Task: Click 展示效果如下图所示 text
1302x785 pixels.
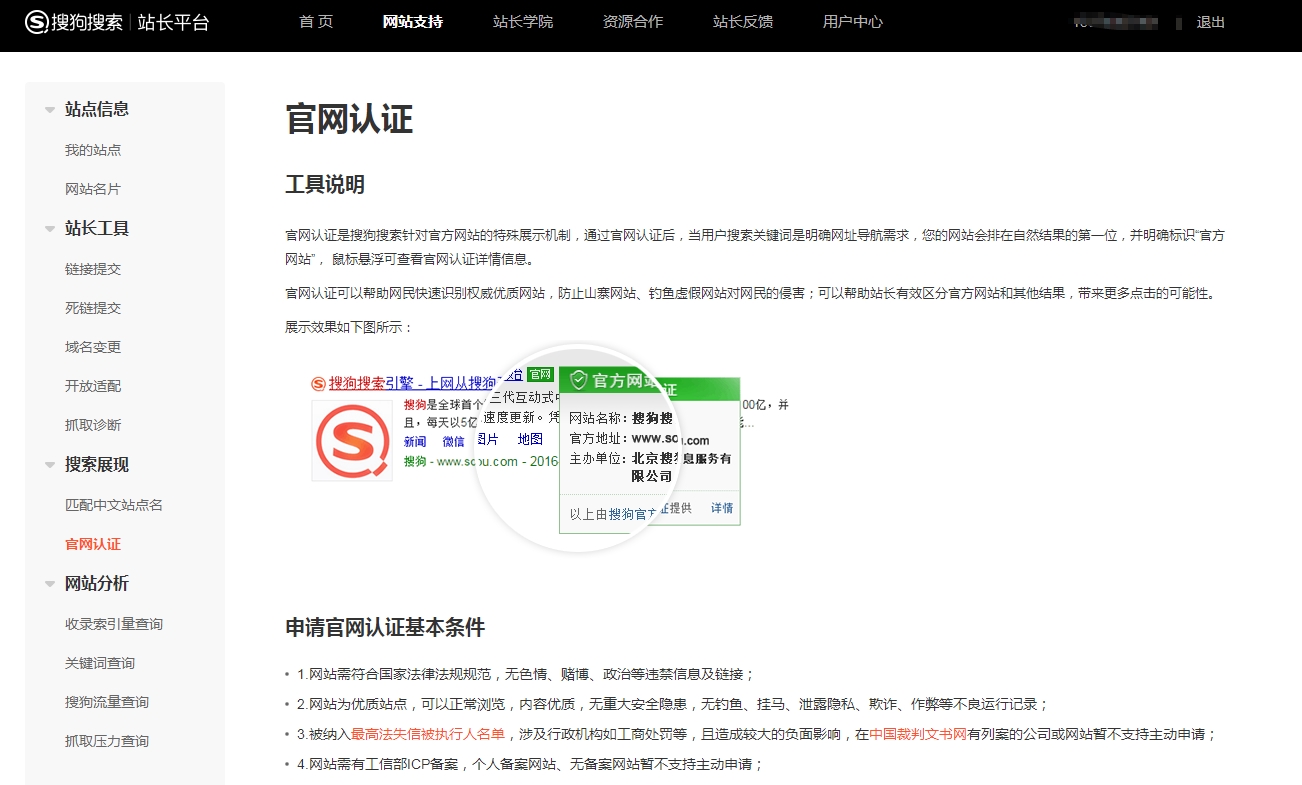Action: click(349, 327)
